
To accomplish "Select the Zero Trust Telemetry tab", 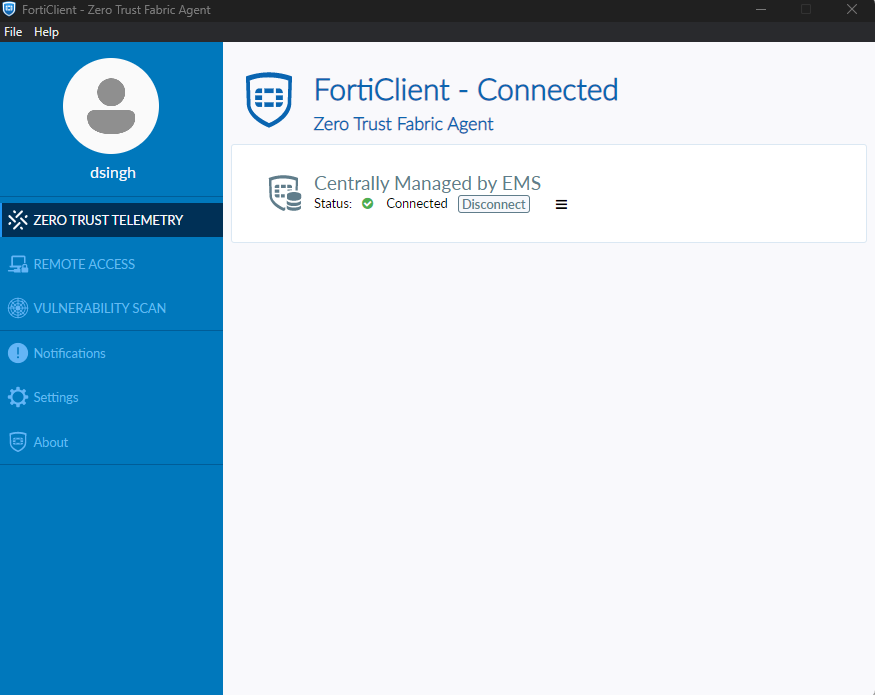I will (x=112, y=220).
